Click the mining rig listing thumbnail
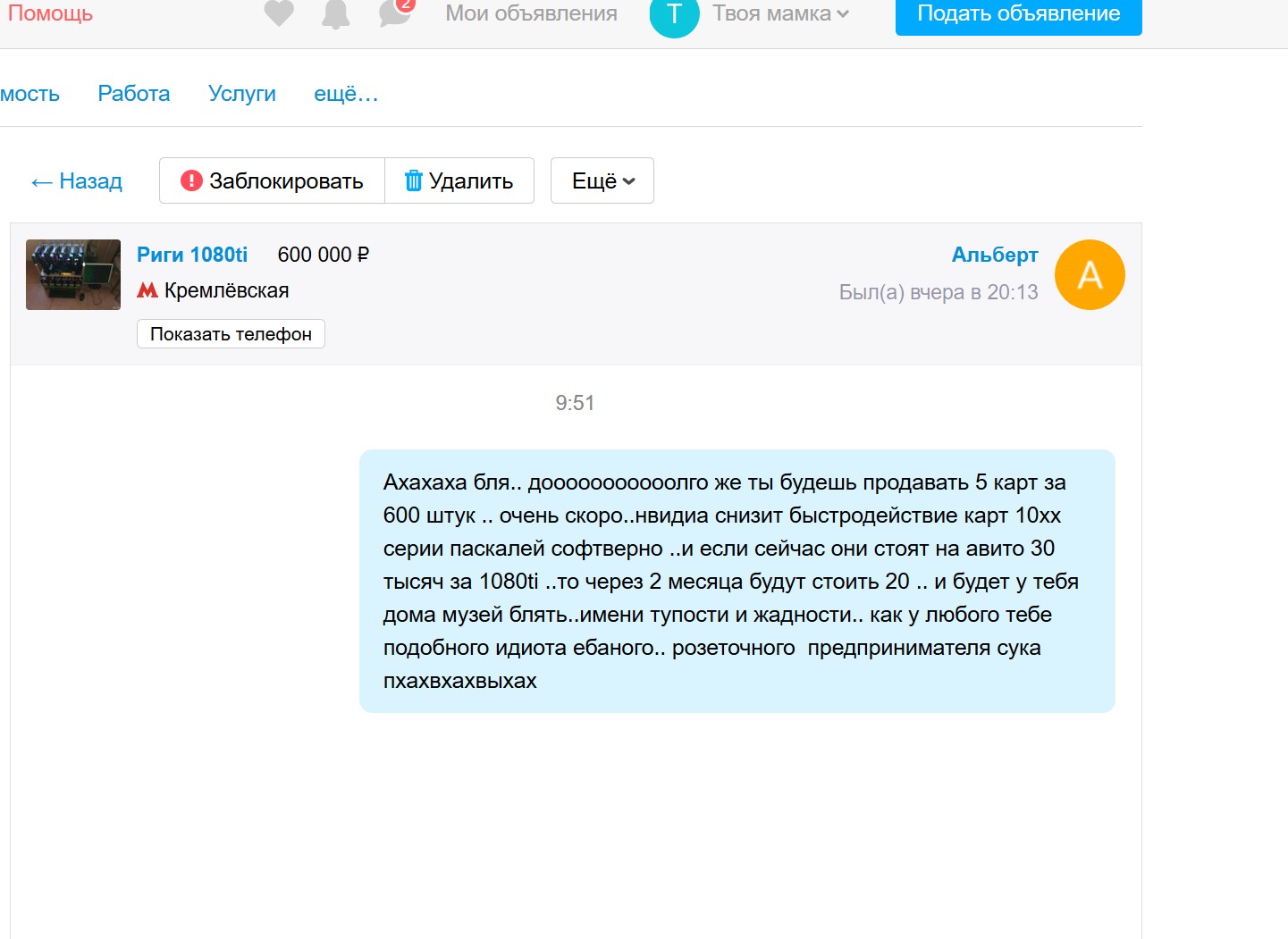 click(x=73, y=275)
